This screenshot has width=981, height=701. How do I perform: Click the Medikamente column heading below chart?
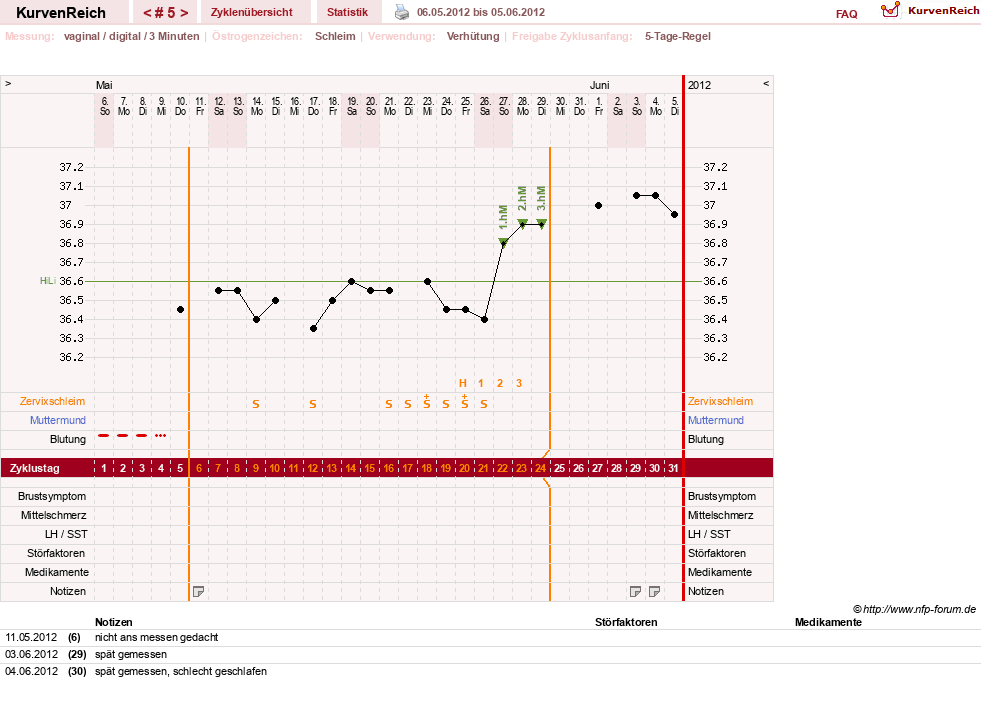828,622
